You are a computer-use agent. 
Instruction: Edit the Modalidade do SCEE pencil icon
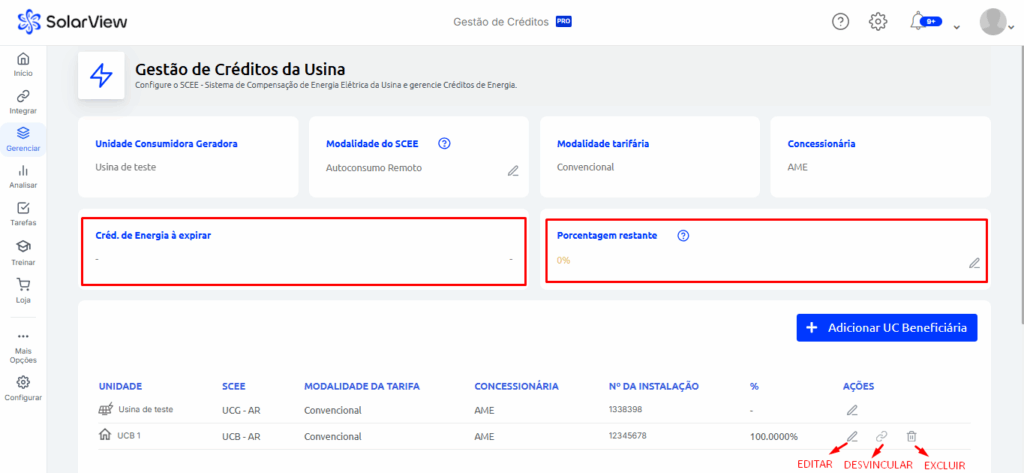pos(513,170)
